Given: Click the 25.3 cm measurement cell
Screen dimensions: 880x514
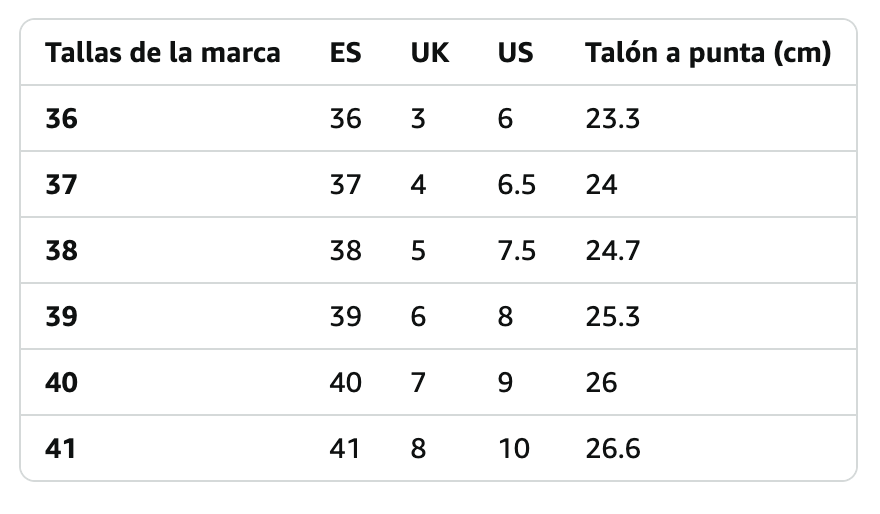Looking at the screenshot, I should click(612, 317).
